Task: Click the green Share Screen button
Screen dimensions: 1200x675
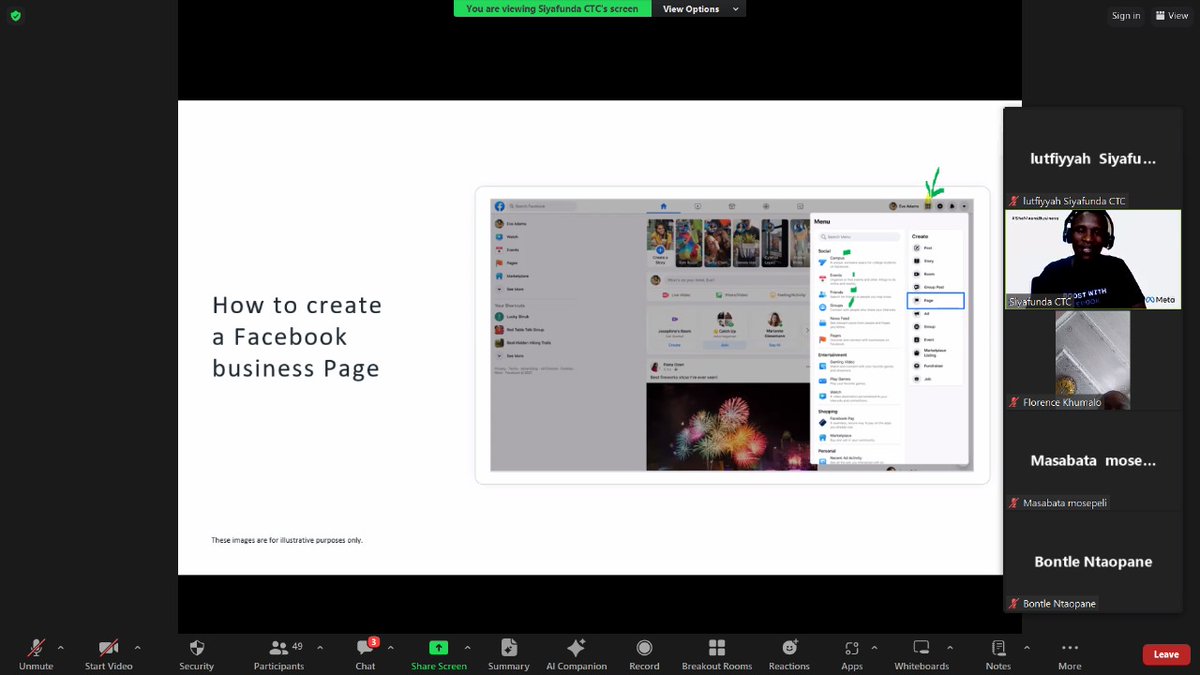Action: coord(439,654)
